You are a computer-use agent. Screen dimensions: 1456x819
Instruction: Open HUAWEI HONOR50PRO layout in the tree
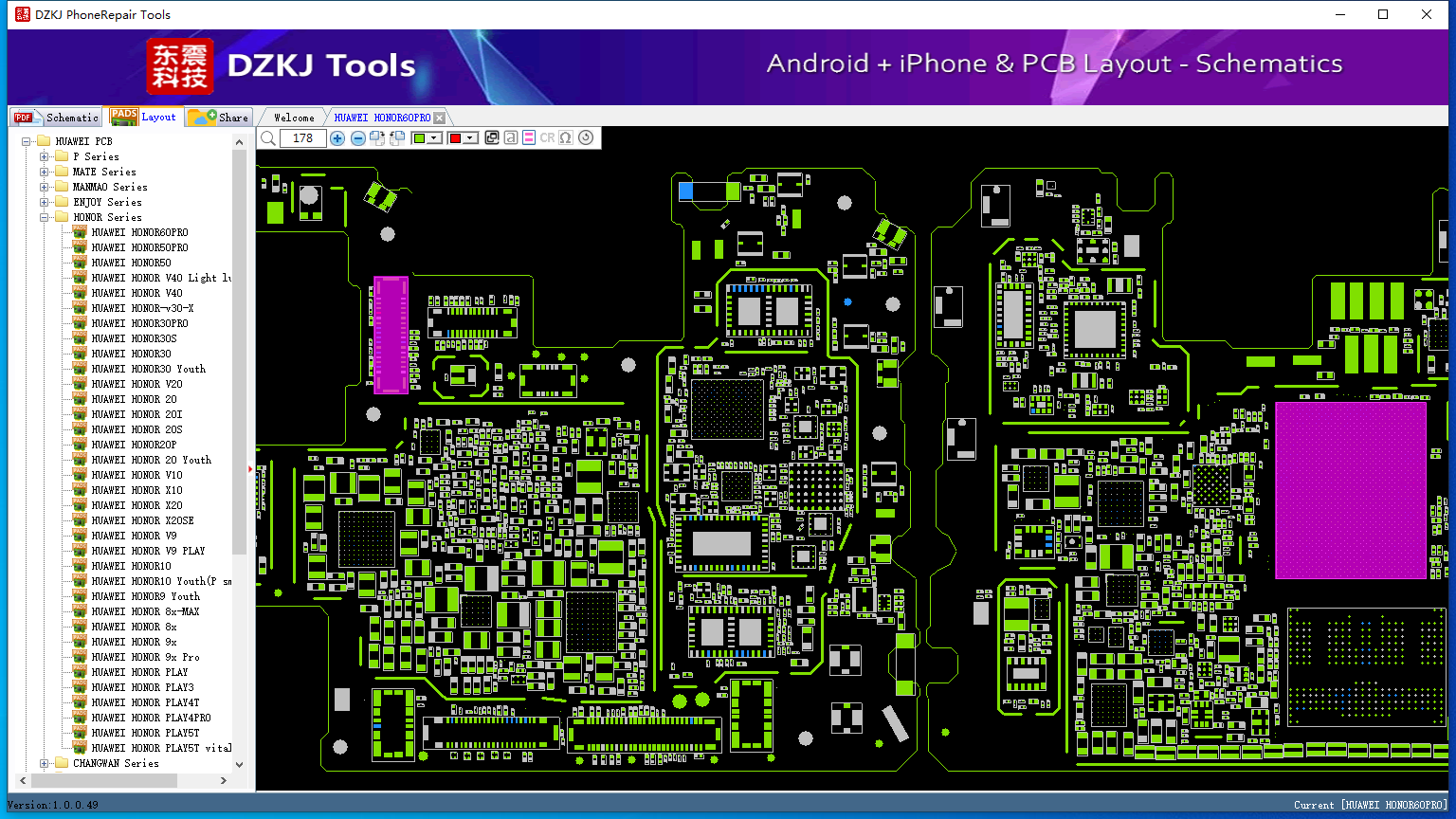[139, 247]
